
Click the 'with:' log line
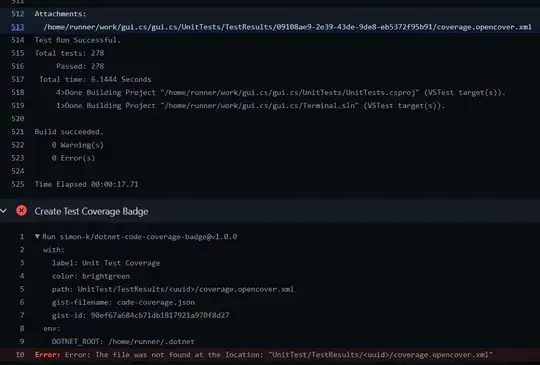(x=54, y=250)
